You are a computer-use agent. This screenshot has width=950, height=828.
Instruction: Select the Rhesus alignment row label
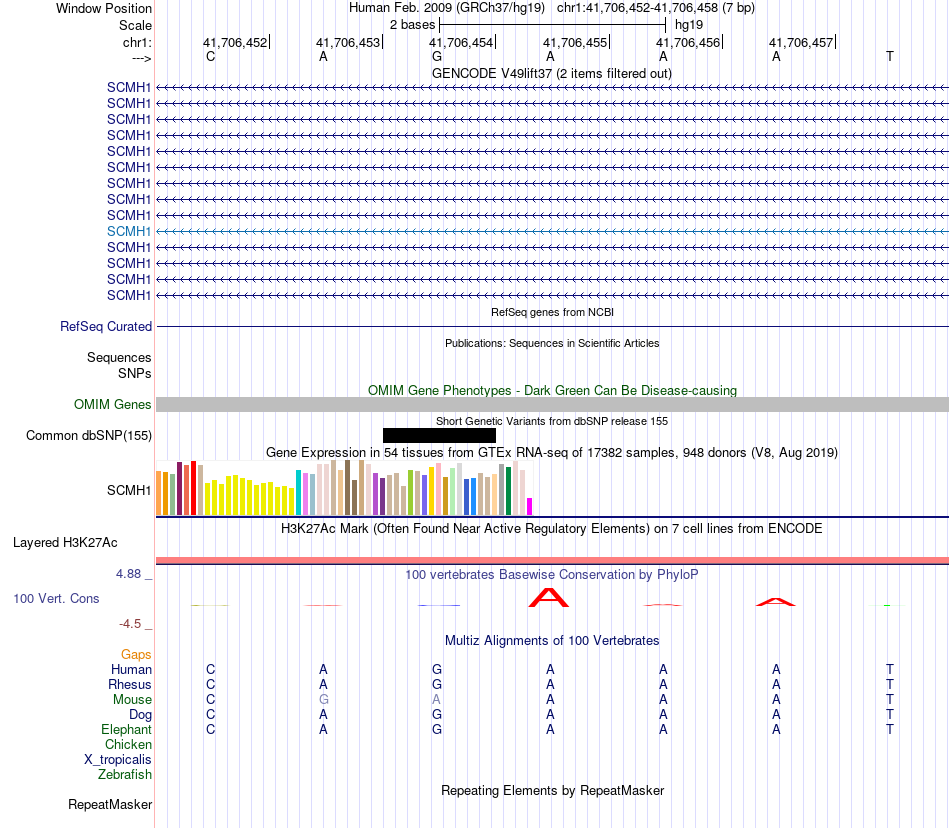(130, 684)
